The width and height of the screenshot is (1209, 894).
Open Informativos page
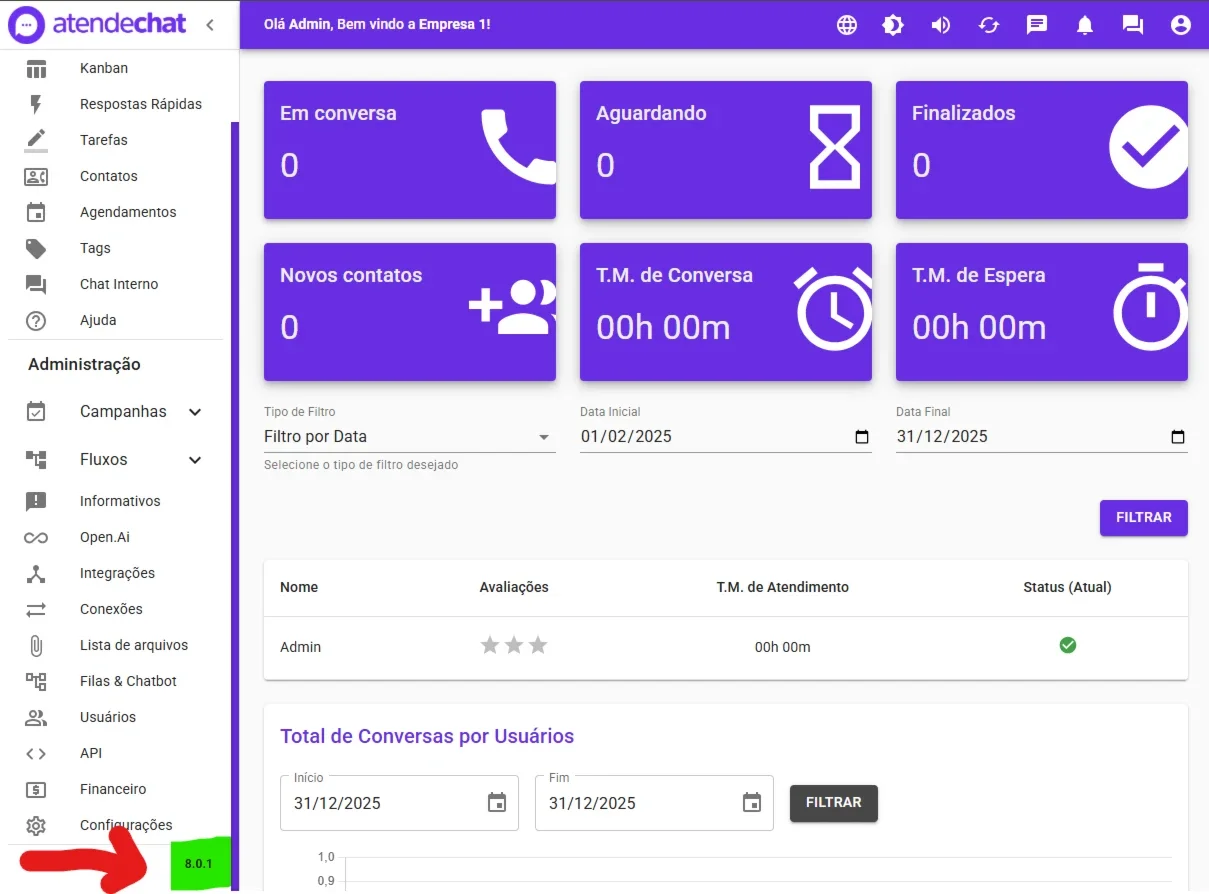120,501
